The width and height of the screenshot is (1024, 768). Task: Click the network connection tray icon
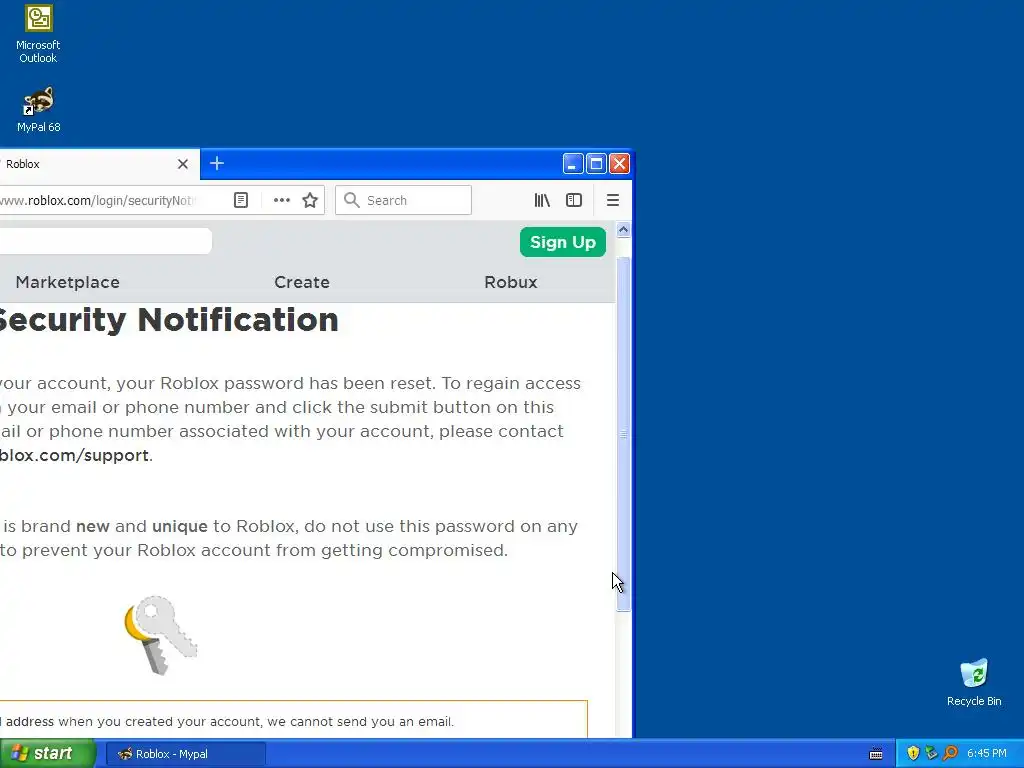(x=931, y=753)
